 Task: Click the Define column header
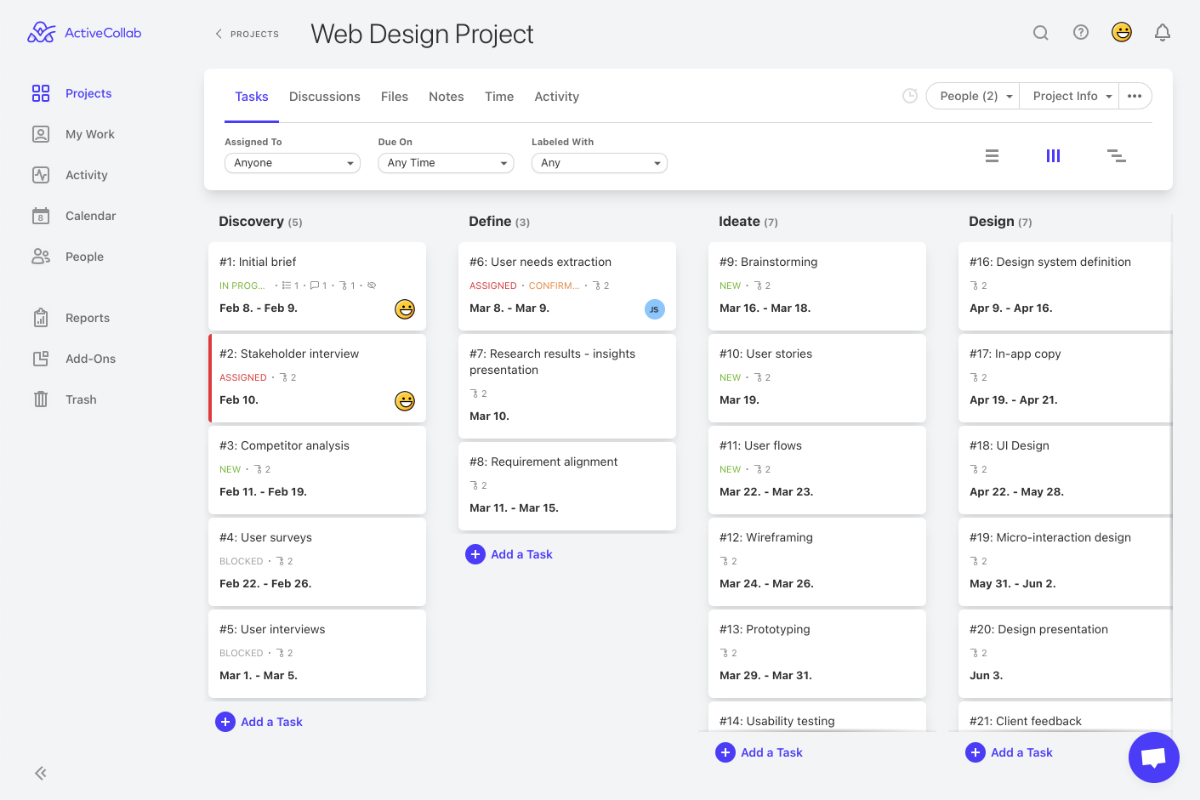click(x=499, y=222)
